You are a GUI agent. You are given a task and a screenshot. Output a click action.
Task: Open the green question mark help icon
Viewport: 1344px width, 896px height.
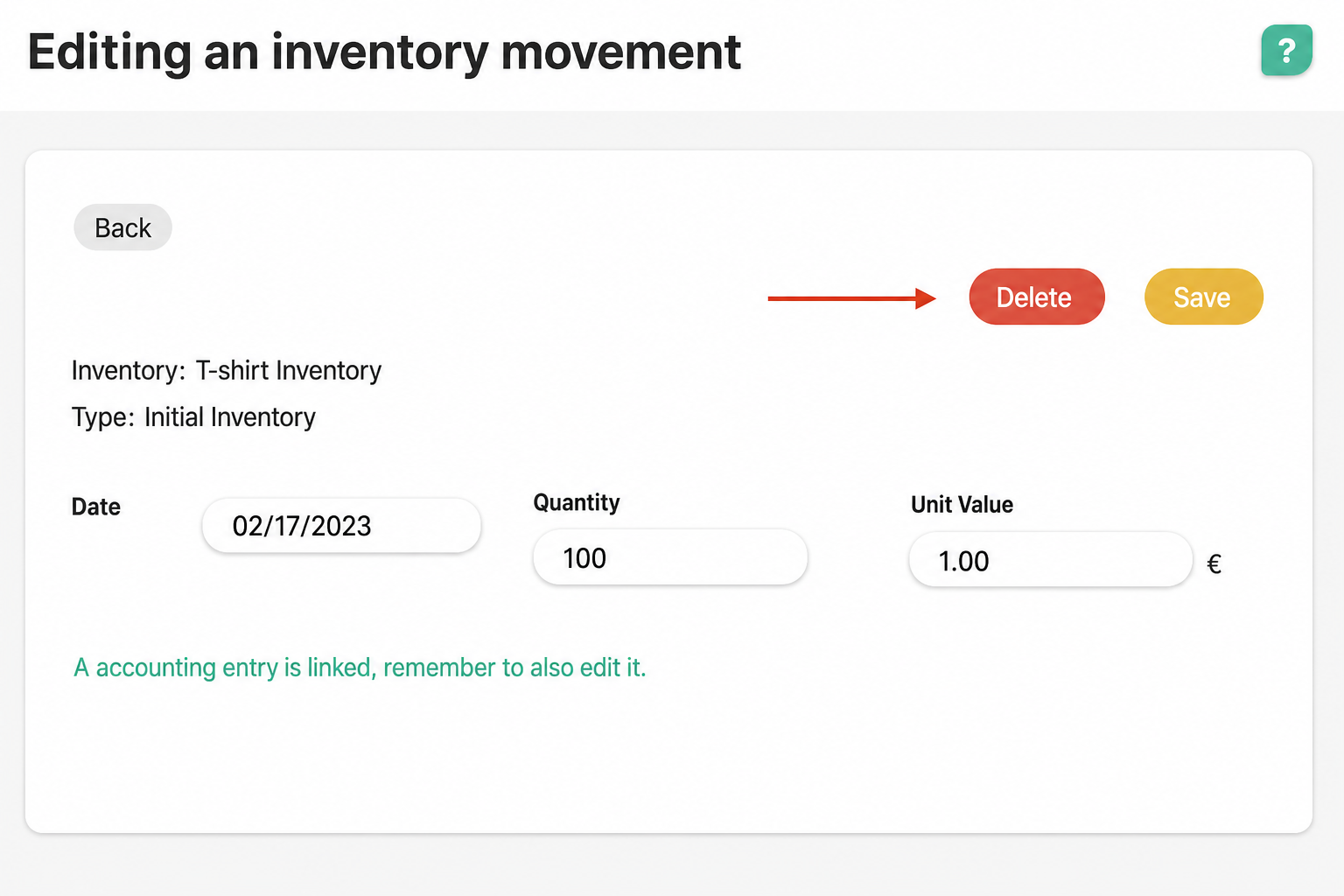tap(1286, 51)
